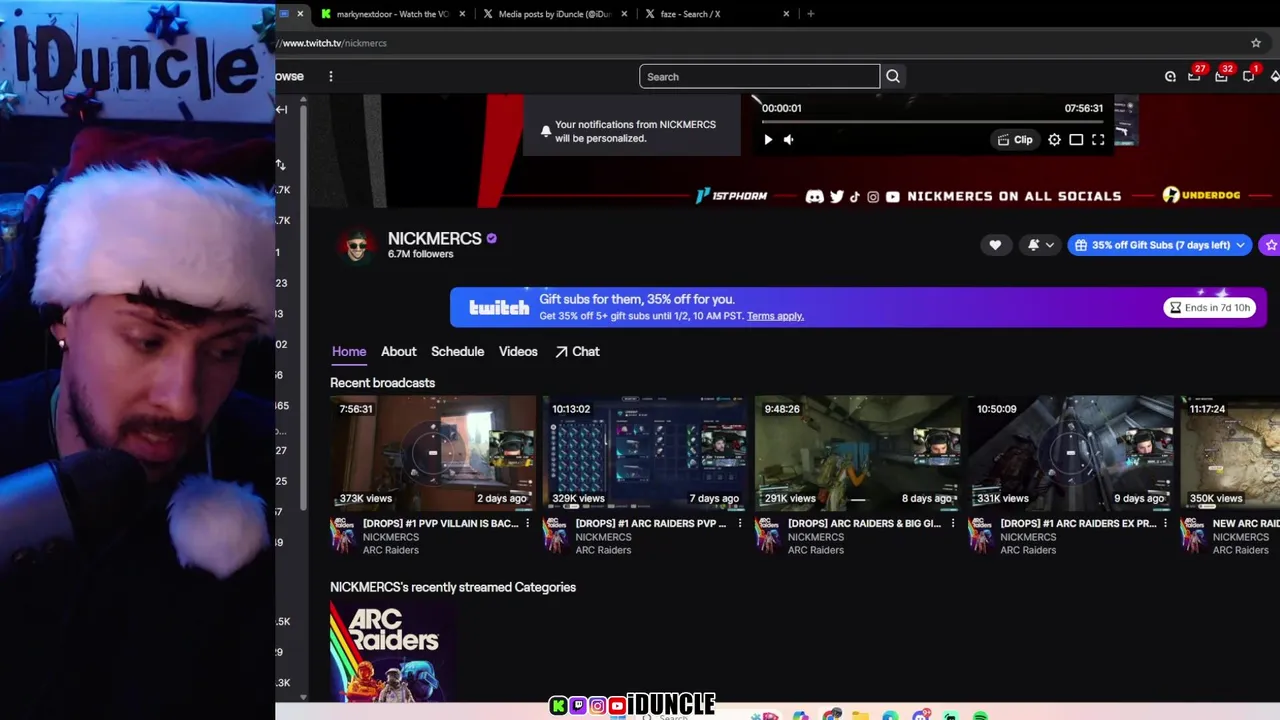Seek along the video progress bar
Screen dimensions: 1280x720
[x=932, y=121]
